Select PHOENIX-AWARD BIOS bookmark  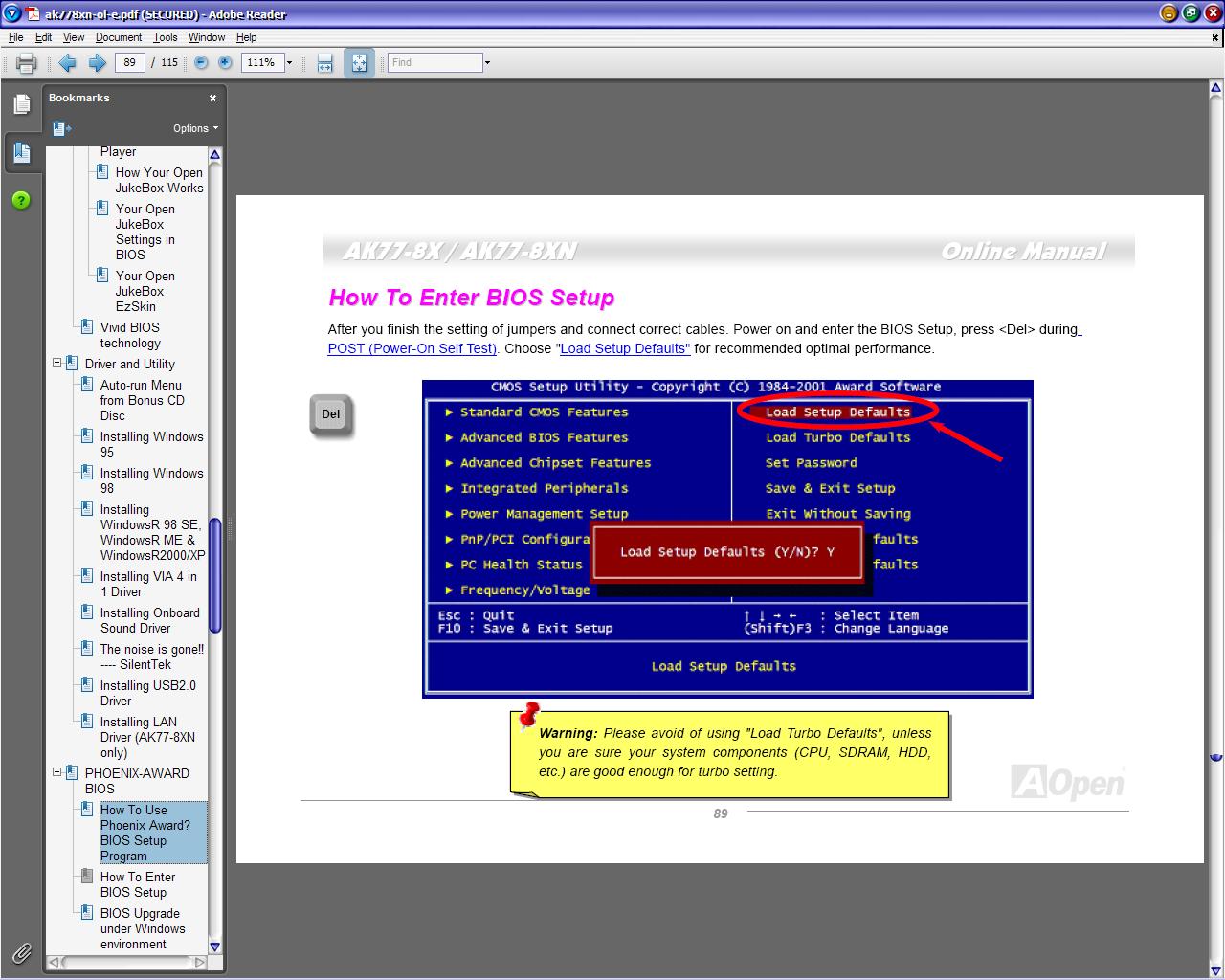pyautogui.click(x=137, y=781)
